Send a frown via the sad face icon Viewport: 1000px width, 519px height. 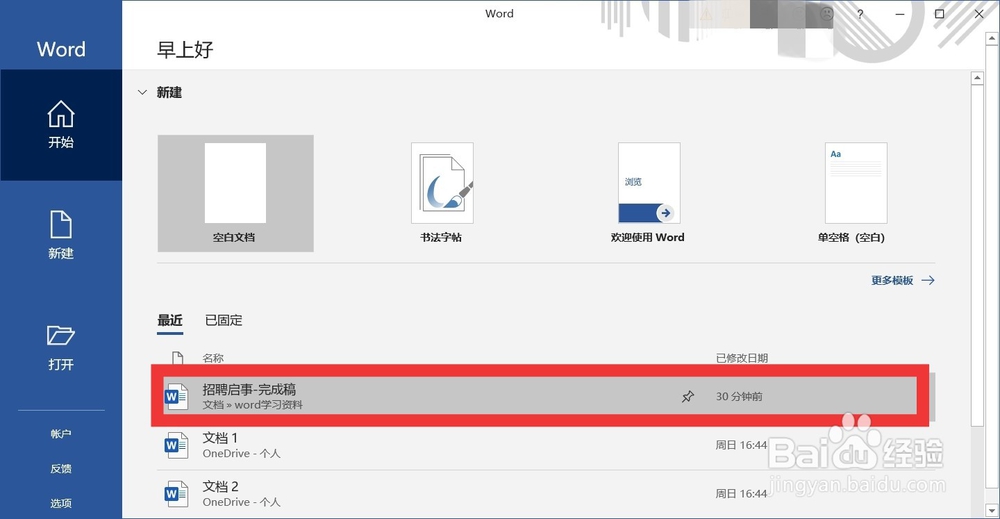point(827,14)
